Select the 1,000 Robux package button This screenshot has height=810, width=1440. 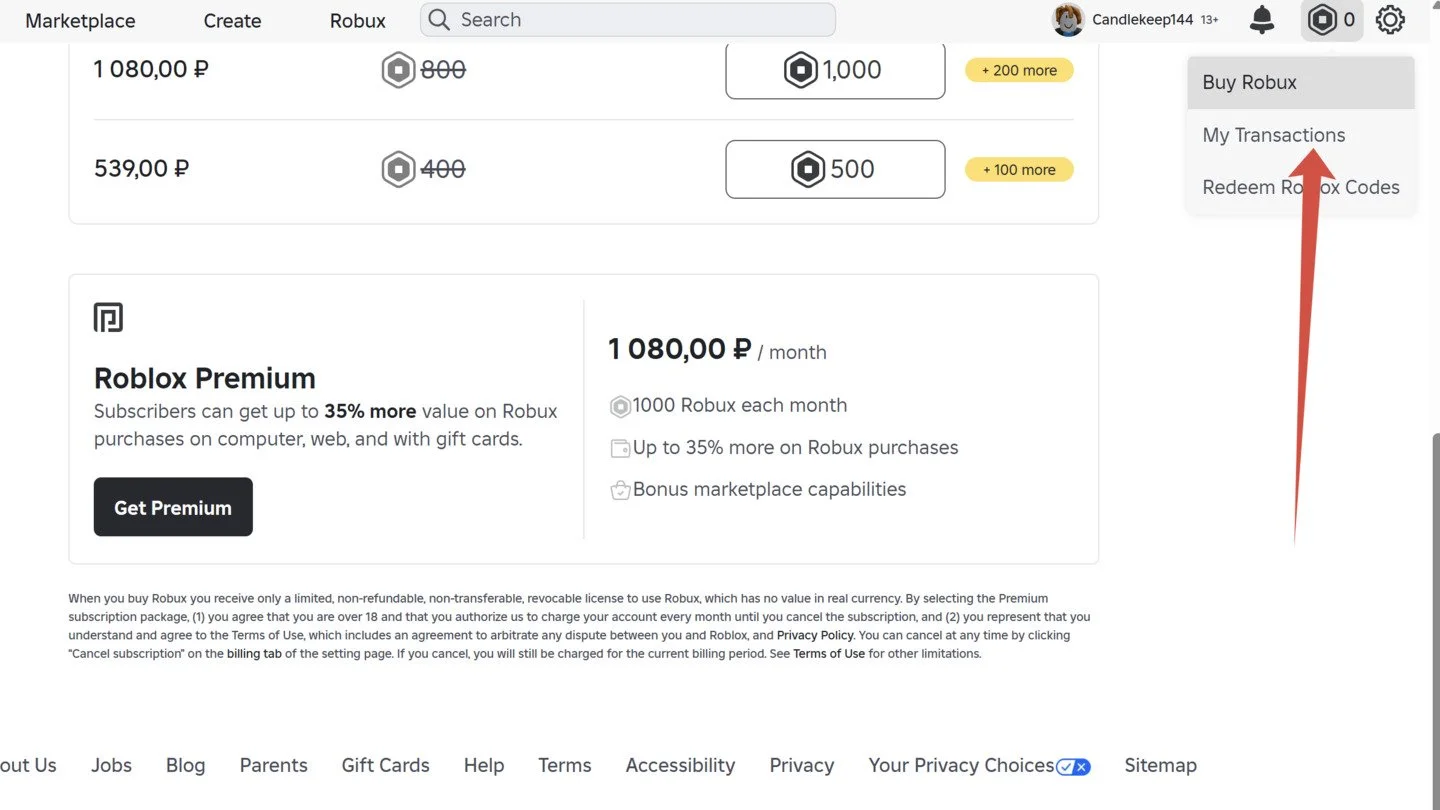point(835,70)
